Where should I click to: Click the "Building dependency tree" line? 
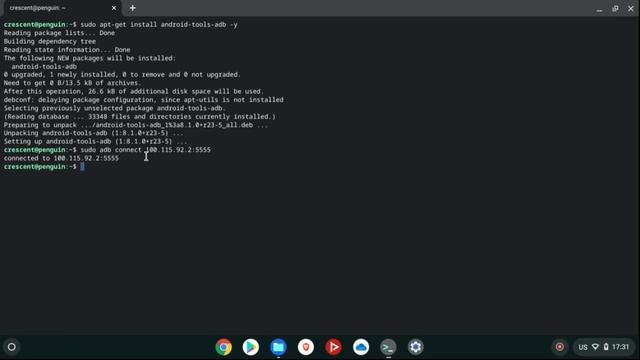(x=50, y=41)
